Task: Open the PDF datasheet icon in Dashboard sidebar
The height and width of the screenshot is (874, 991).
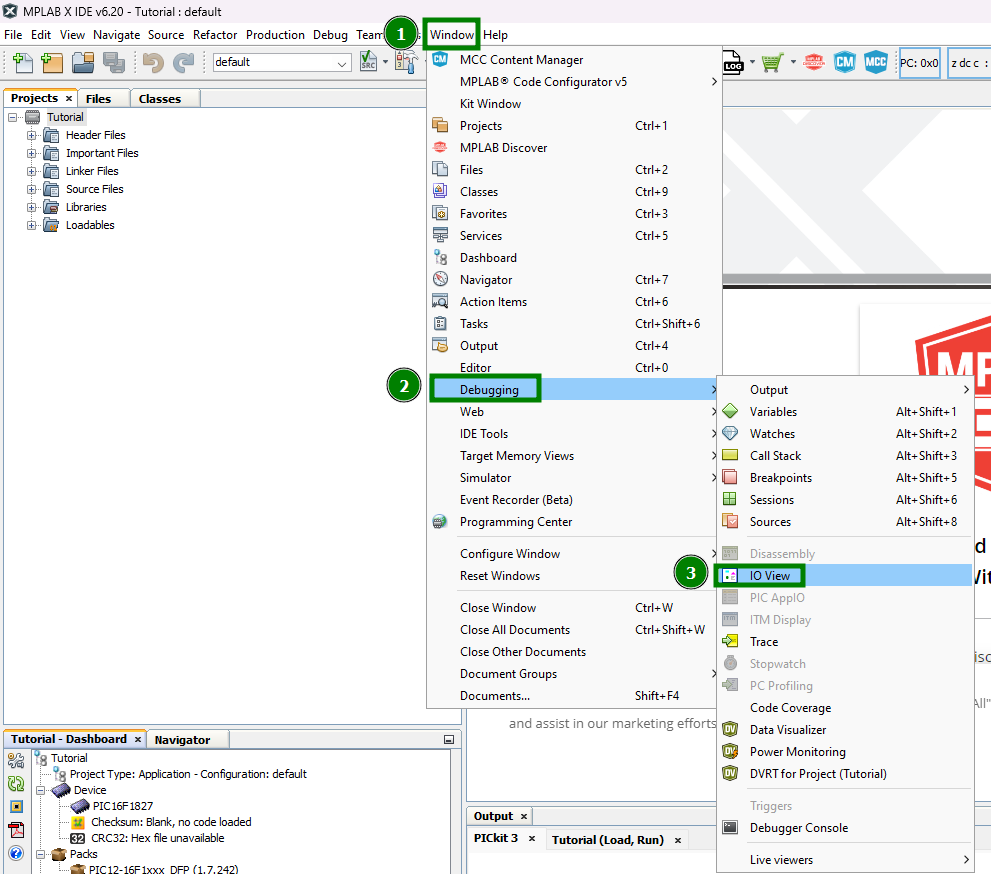Action: [16, 829]
